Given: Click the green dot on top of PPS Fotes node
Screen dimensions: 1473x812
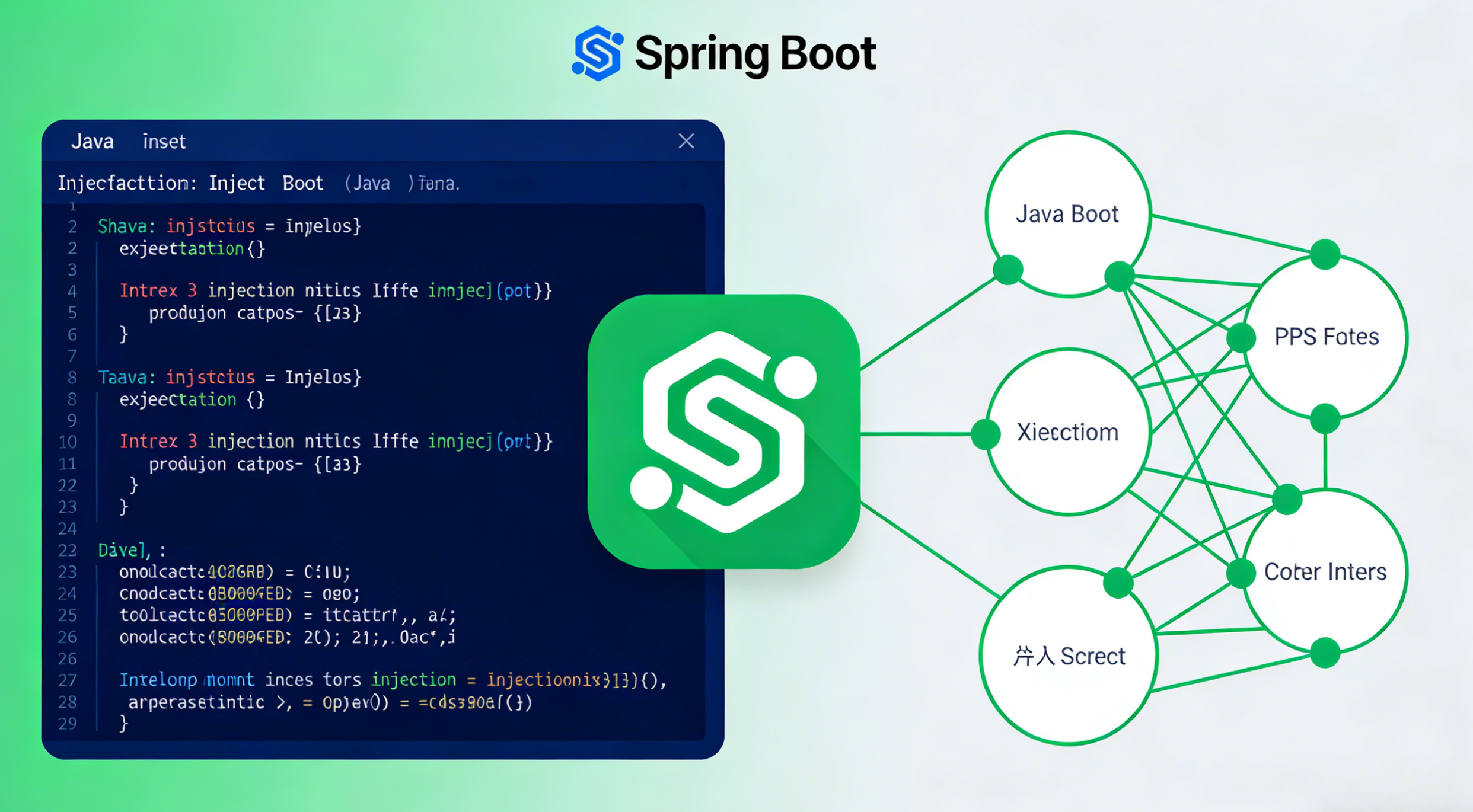Looking at the screenshot, I should pos(1325,255).
